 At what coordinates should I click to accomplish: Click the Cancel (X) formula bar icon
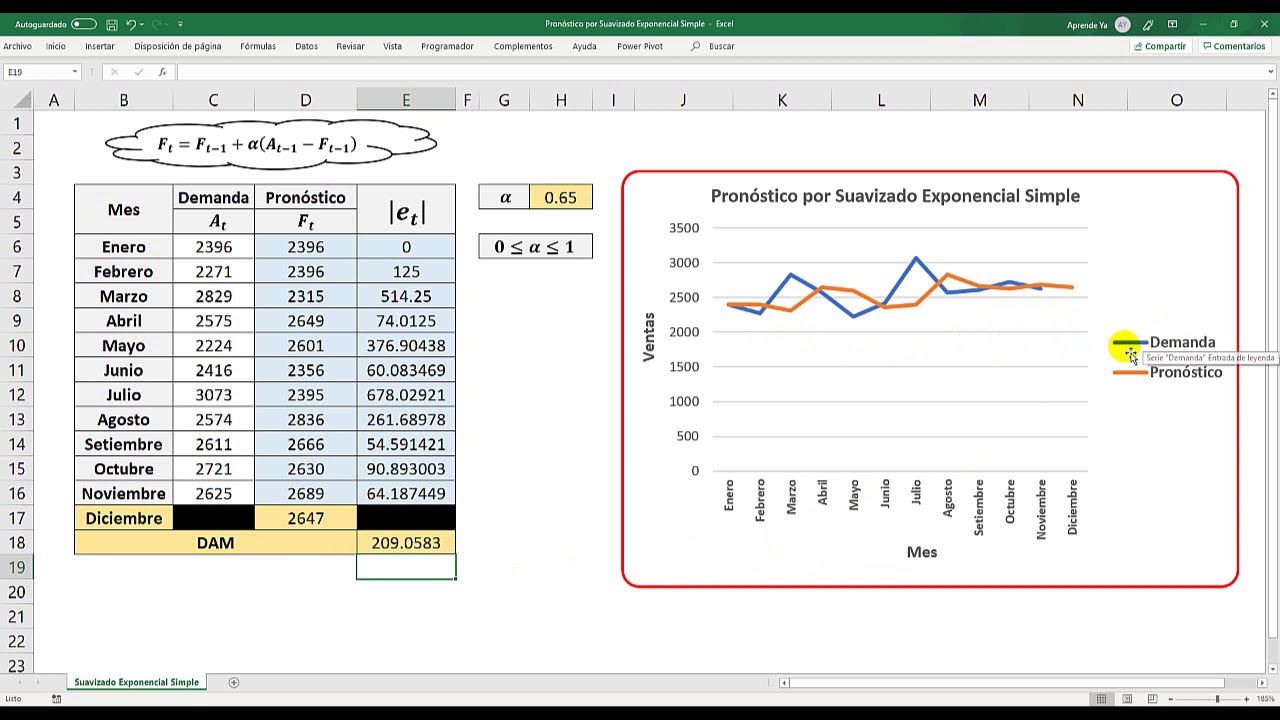click(x=115, y=72)
